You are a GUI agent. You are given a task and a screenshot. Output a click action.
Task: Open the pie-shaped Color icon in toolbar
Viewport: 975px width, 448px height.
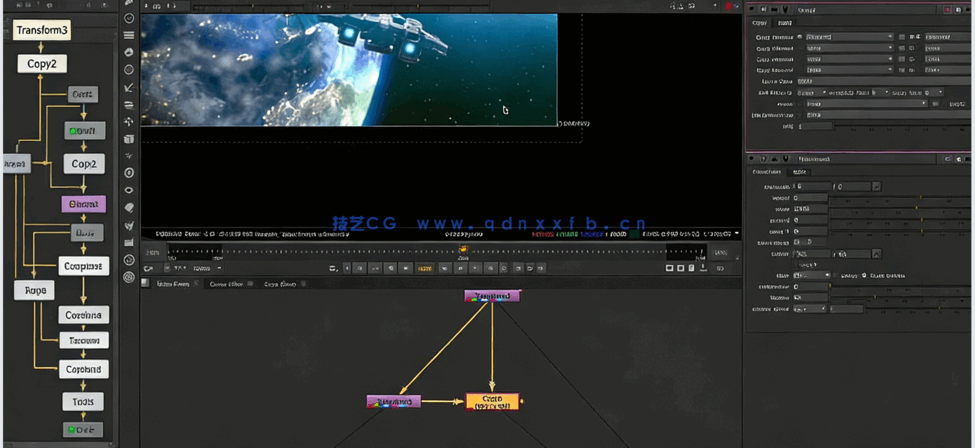(x=130, y=52)
